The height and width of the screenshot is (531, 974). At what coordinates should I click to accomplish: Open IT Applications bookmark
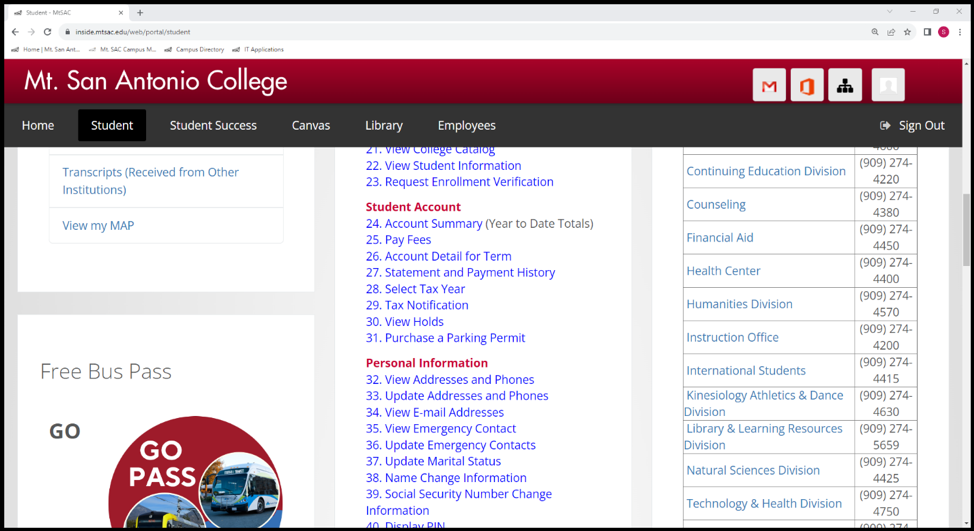(258, 50)
